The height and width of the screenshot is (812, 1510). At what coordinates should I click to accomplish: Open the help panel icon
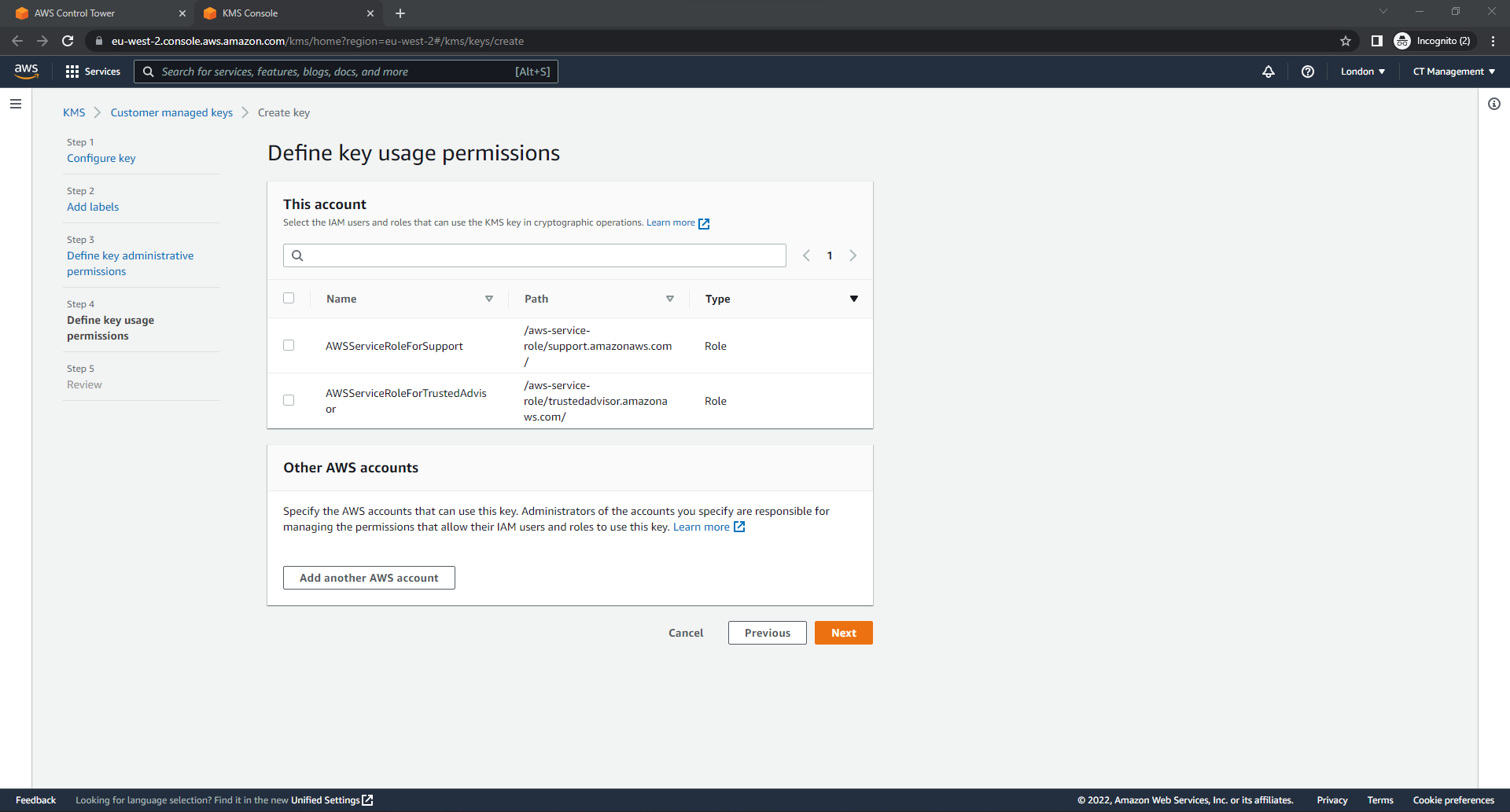1307,72
